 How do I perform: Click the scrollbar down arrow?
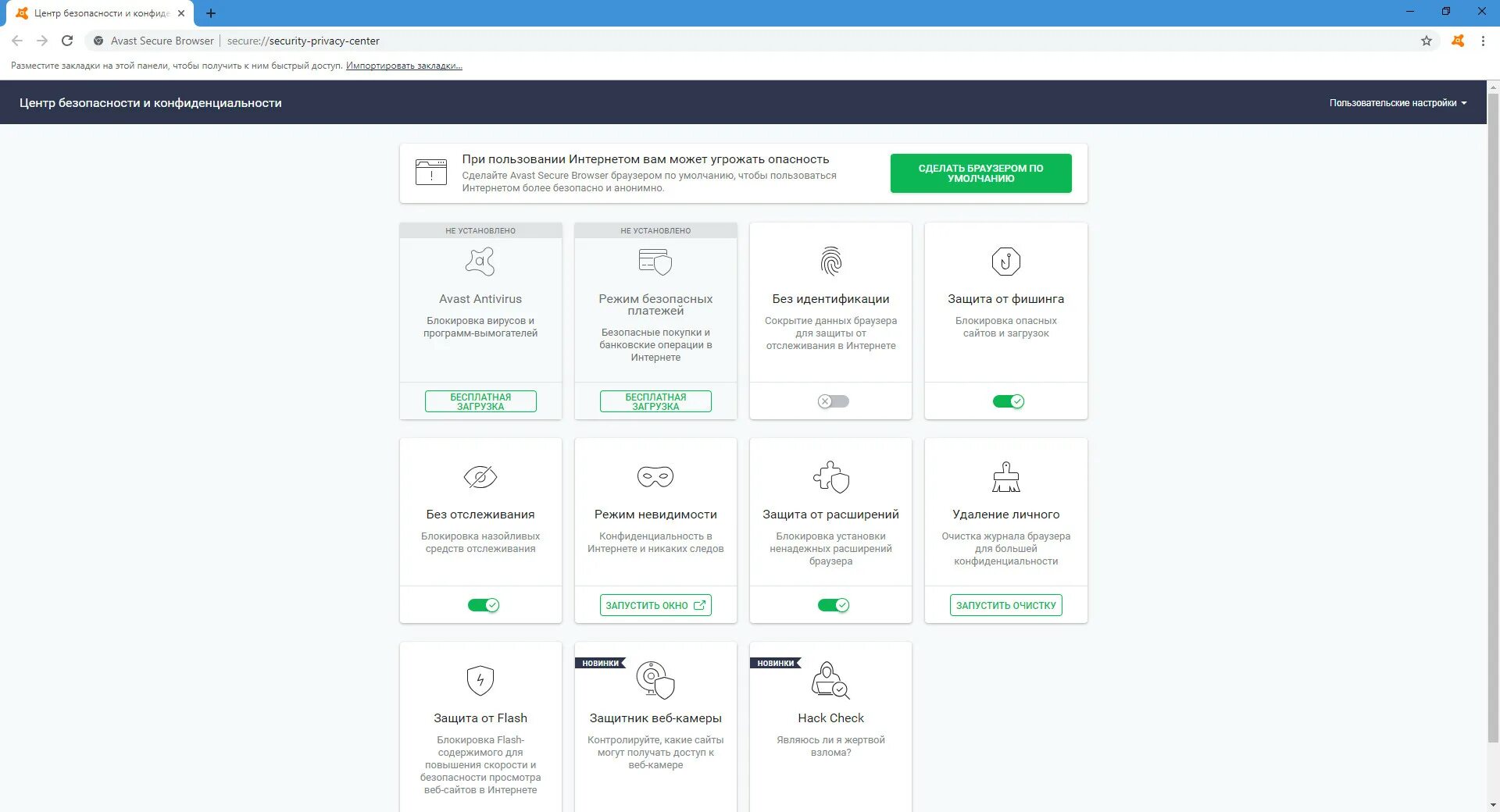point(1493,805)
